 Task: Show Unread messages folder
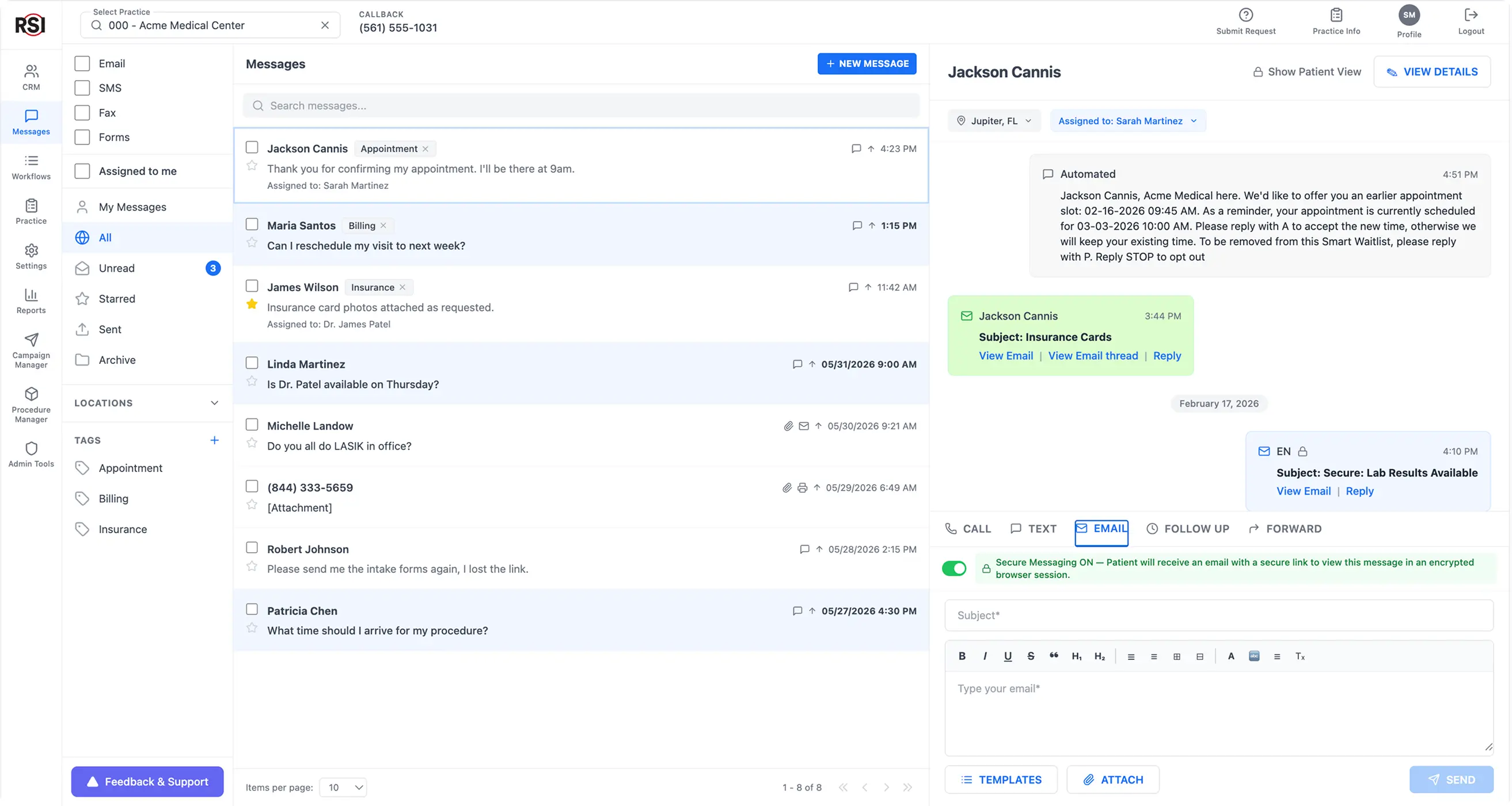[147, 268]
